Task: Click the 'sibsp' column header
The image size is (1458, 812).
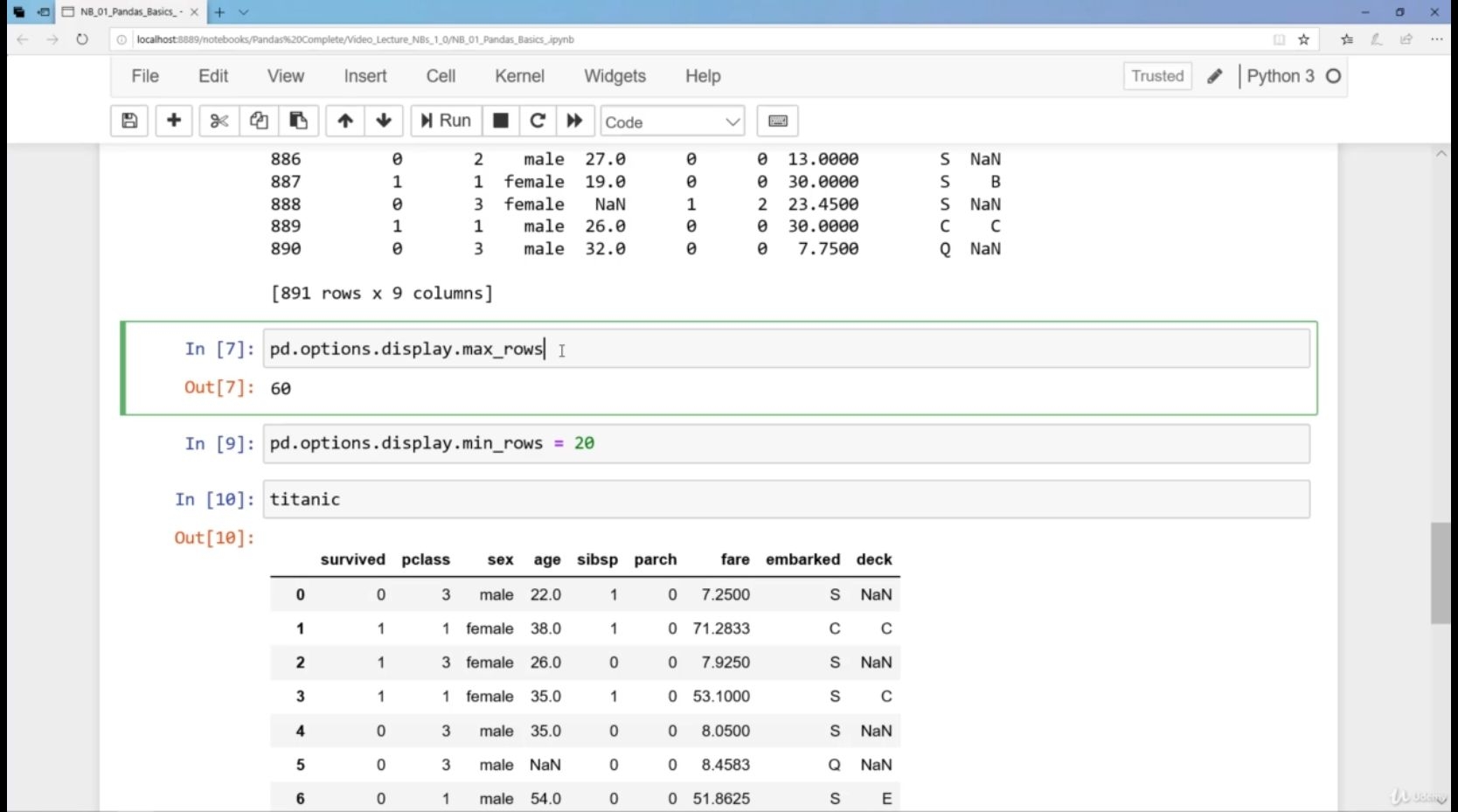Action: tap(597, 559)
